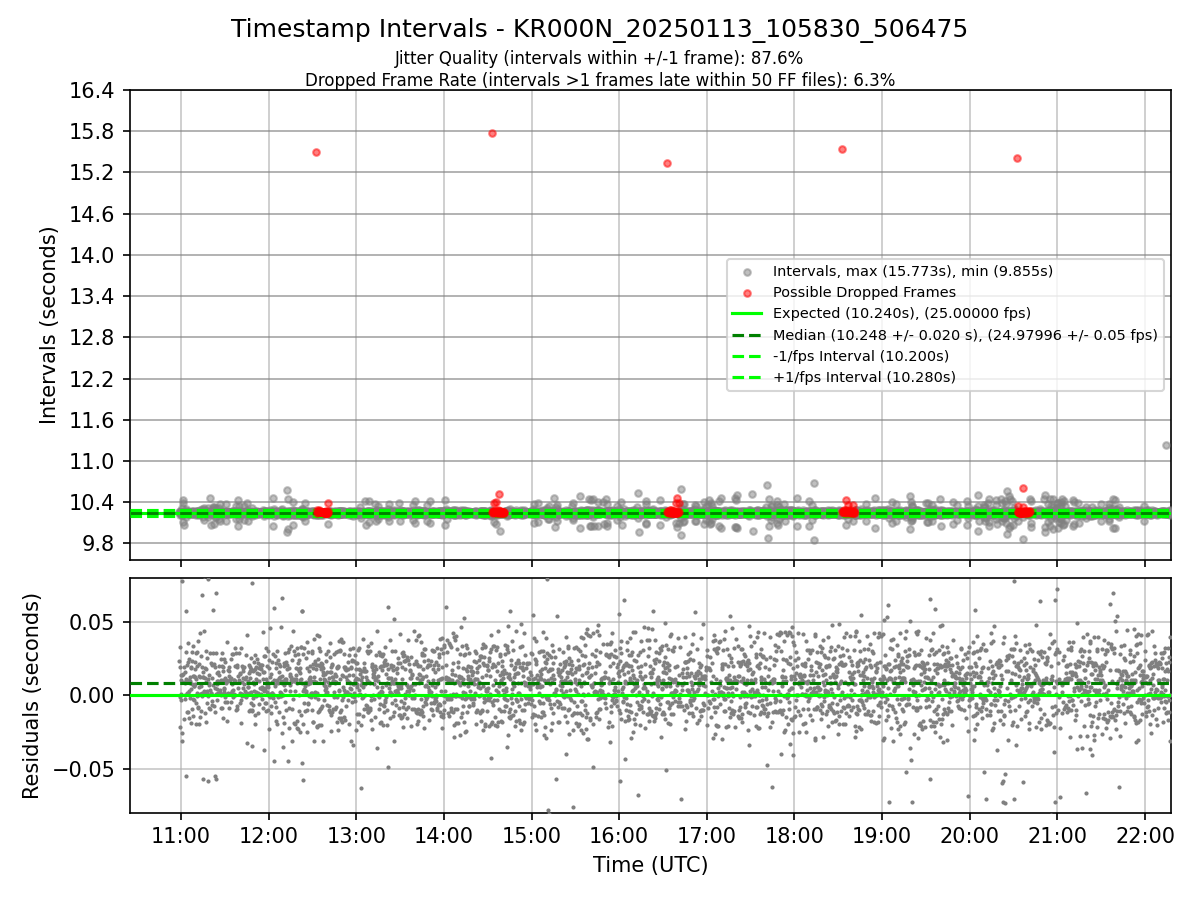Click the highest red outlier point near 14:30
Screen dimensions: 1200x900
point(492,133)
